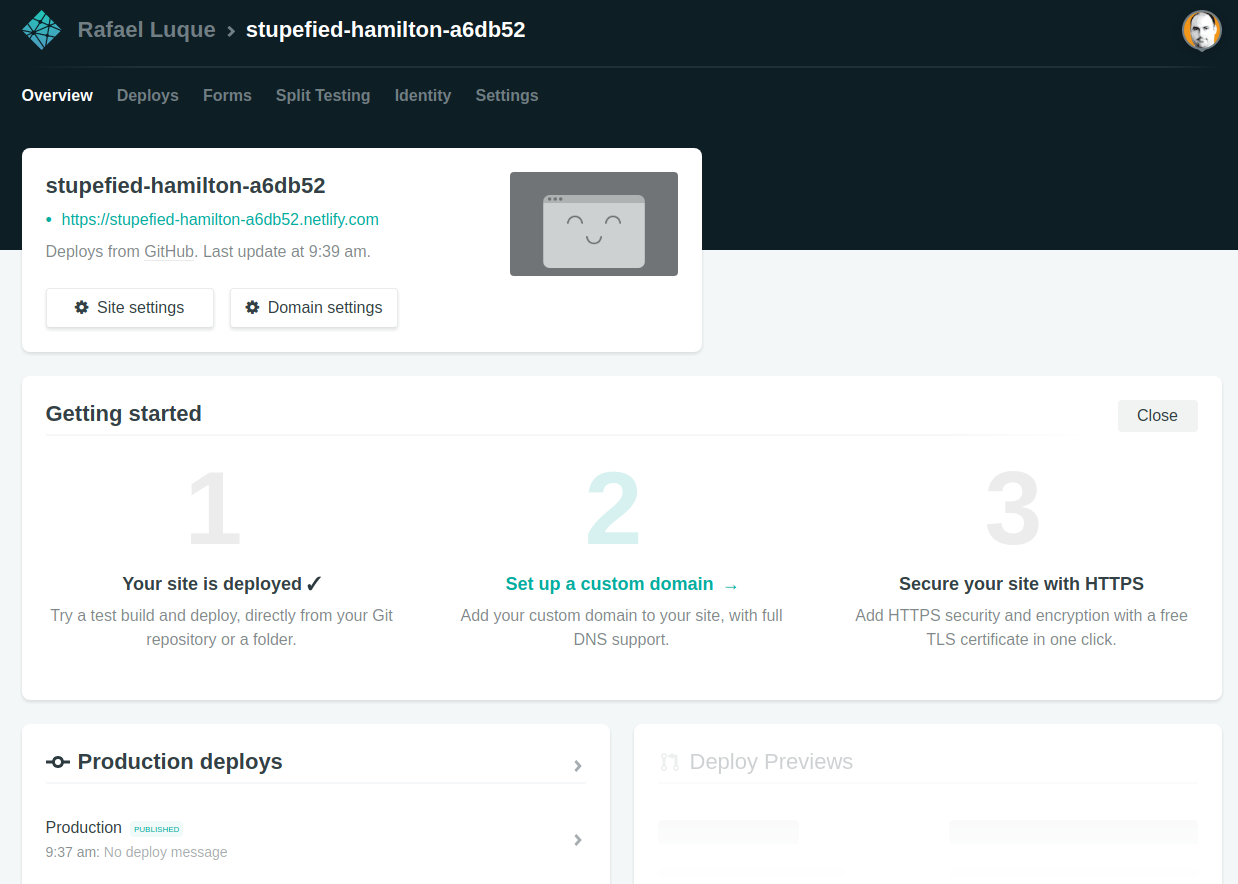Viewport: 1238px width, 884px height.
Task: Go to the Overview tab
Action: [57, 96]
